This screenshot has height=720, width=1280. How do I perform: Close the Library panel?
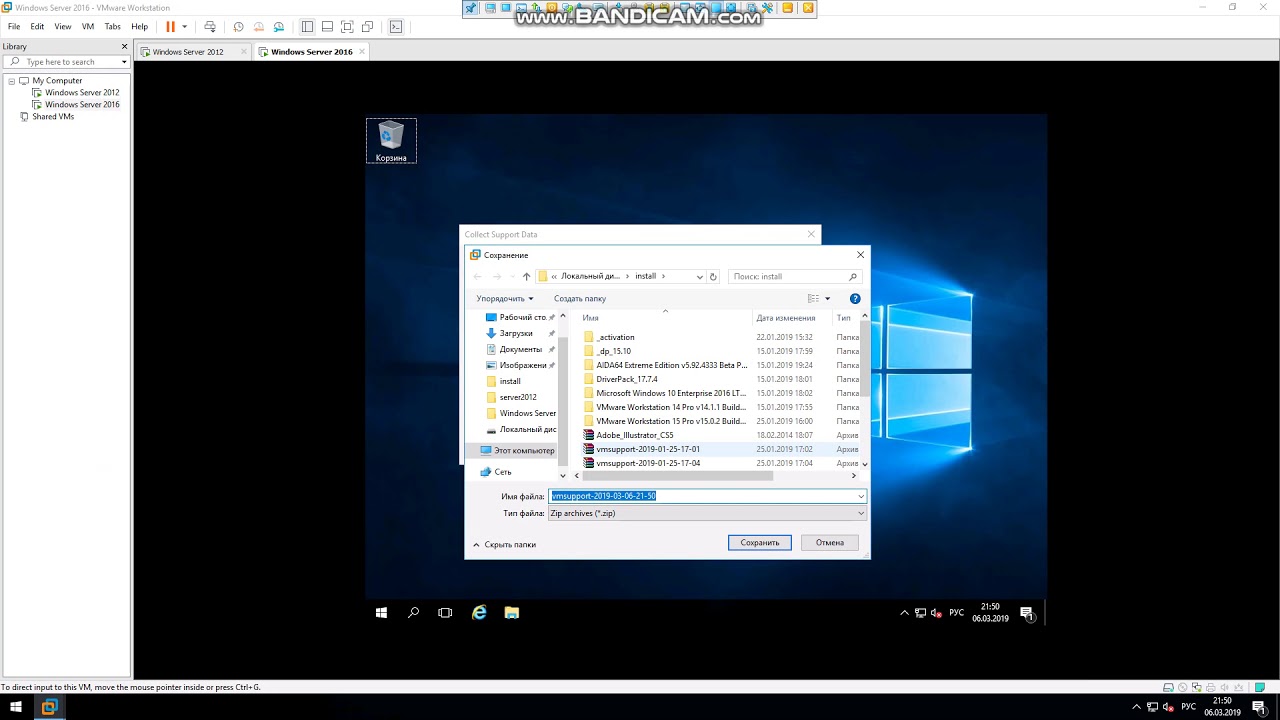click(x=125, y=46)
